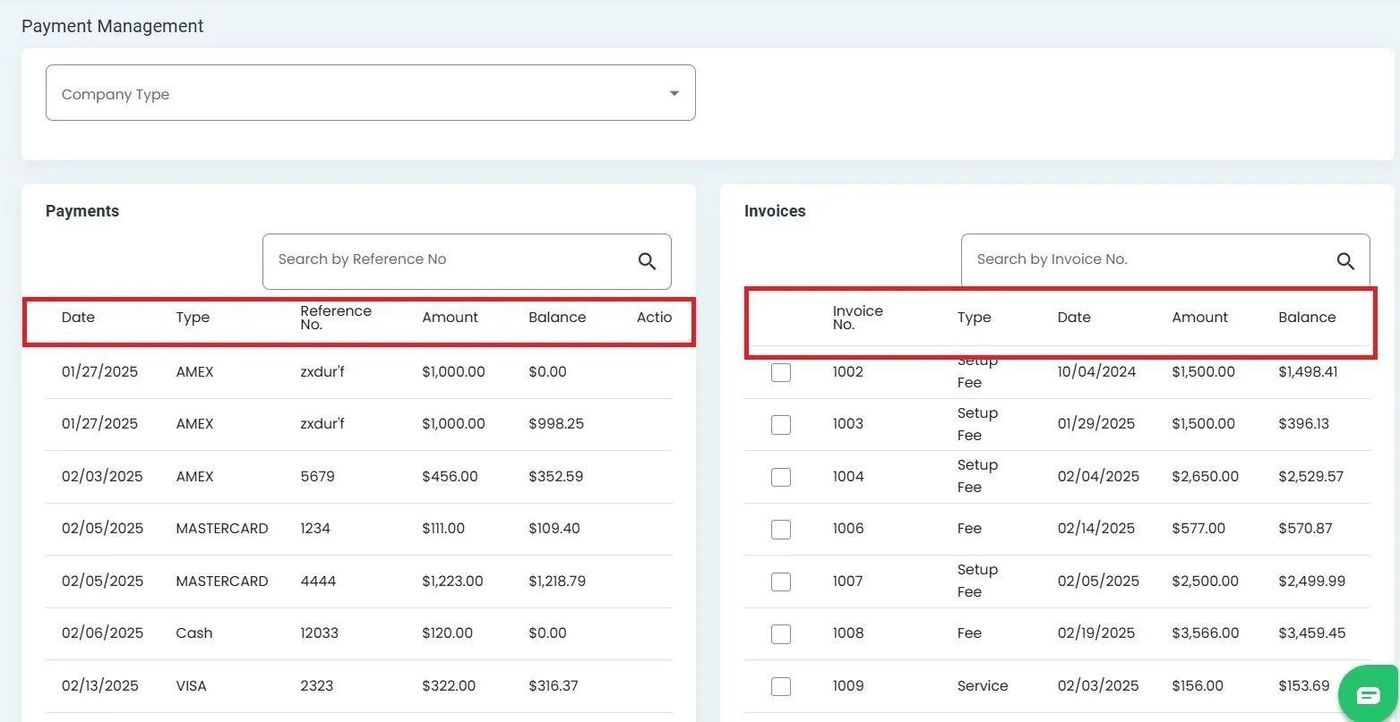The image size is (1400, 722).
Task: Open the green chat widget
Action: click(x=1367, y=694)
